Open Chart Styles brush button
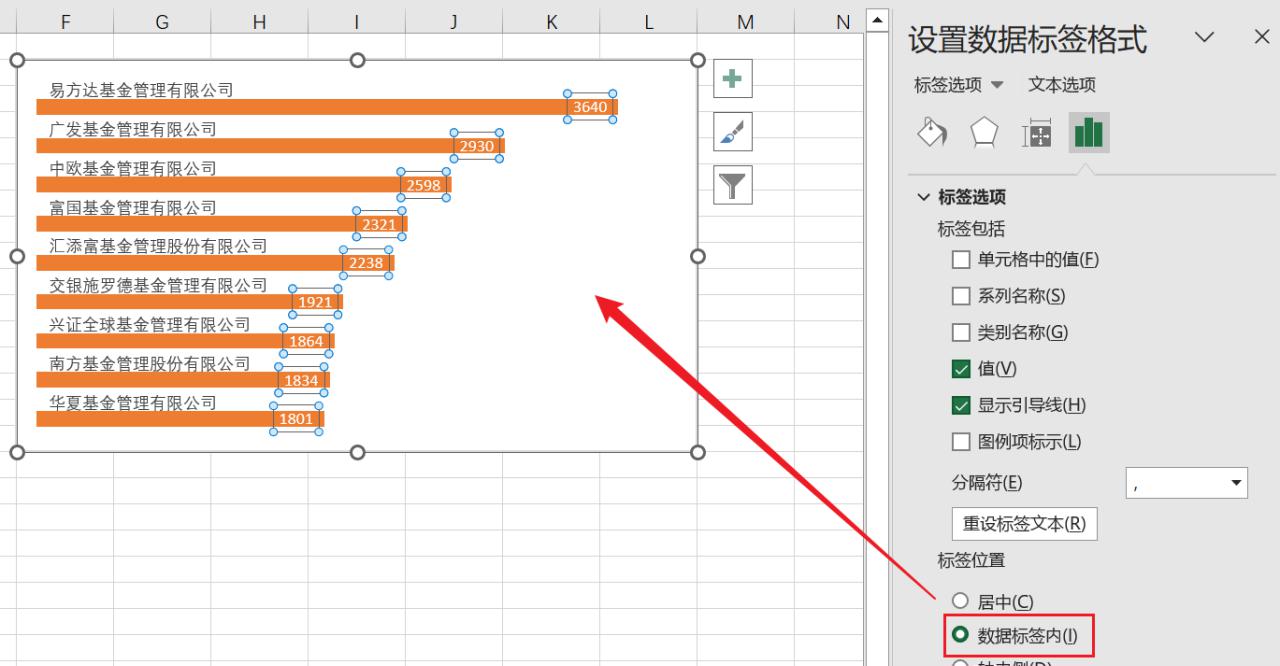 733,132
